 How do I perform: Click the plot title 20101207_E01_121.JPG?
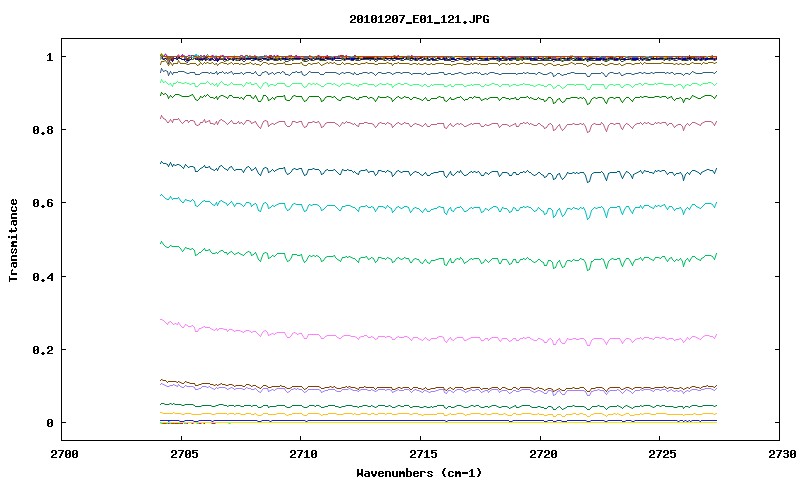tap(419, 19)
